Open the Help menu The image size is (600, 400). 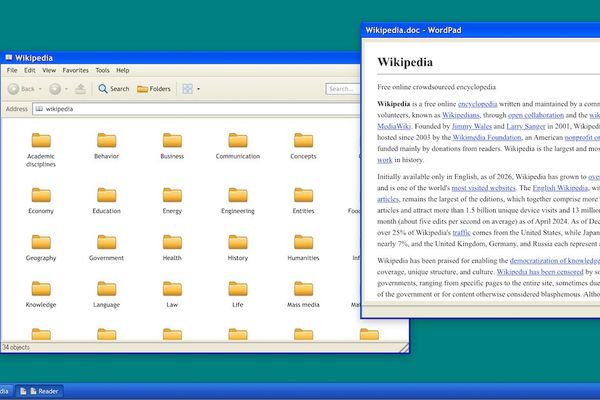[123, 70]
